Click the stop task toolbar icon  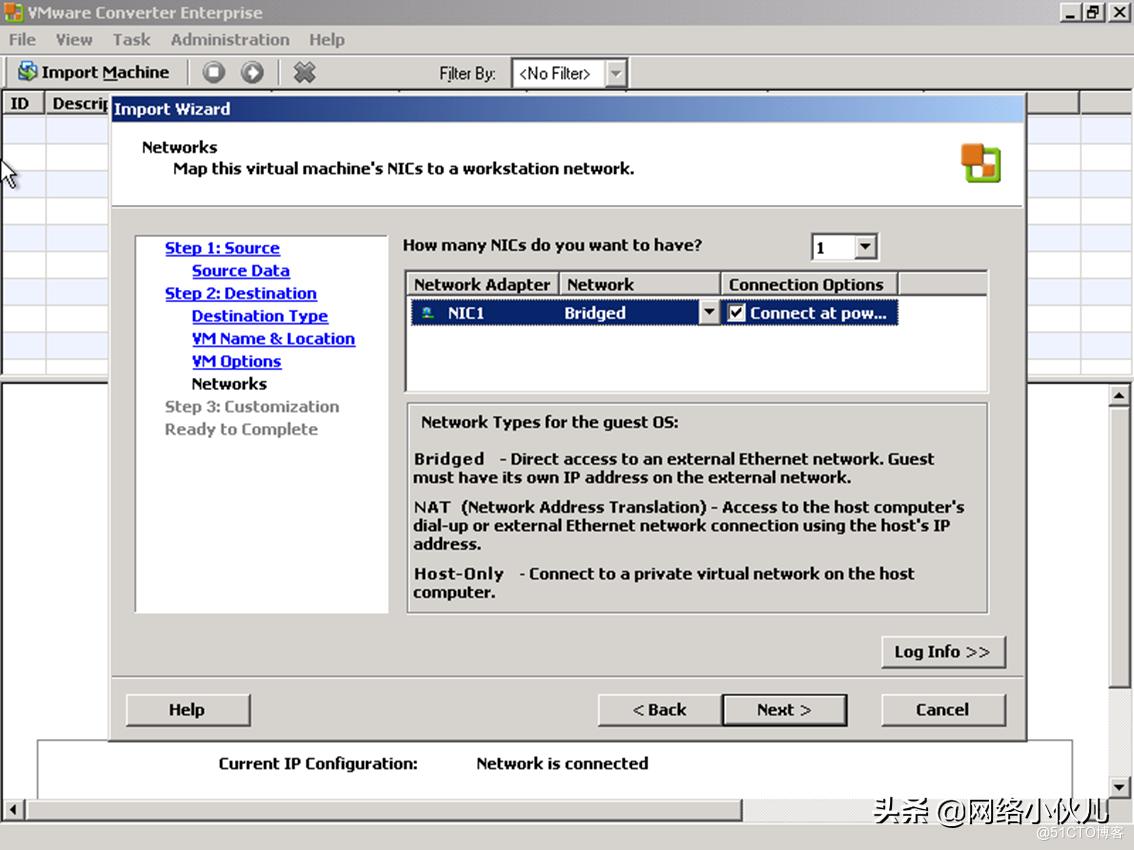214,72
